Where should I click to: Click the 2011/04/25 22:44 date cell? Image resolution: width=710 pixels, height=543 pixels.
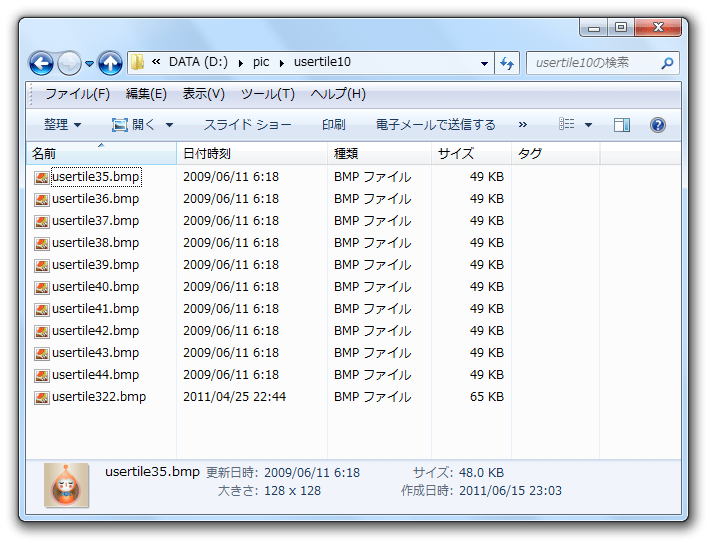coord(235,397)
